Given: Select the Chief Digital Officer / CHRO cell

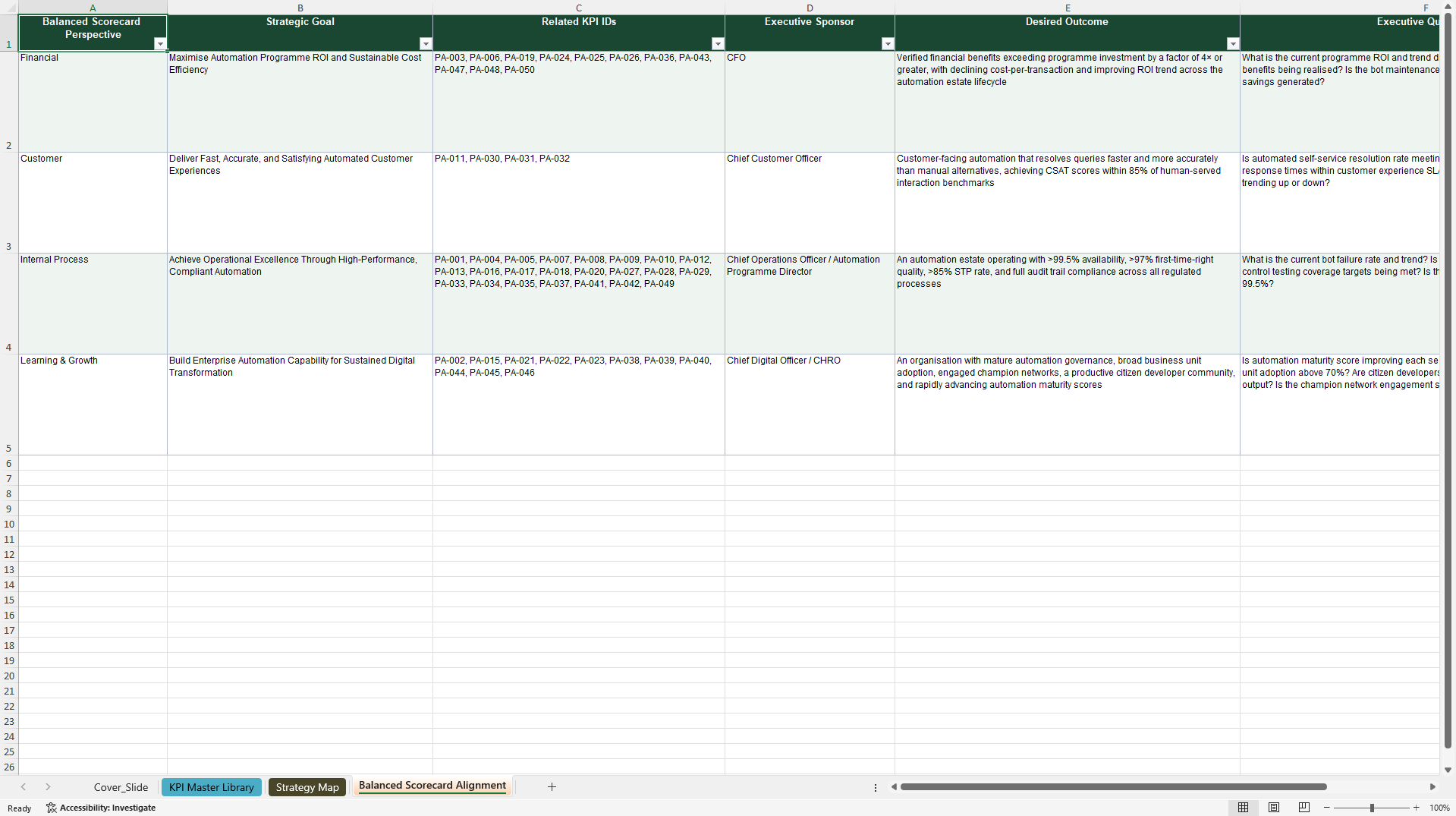Looking at the screenshot, I should pyautogui.click(x=810, y=405).
